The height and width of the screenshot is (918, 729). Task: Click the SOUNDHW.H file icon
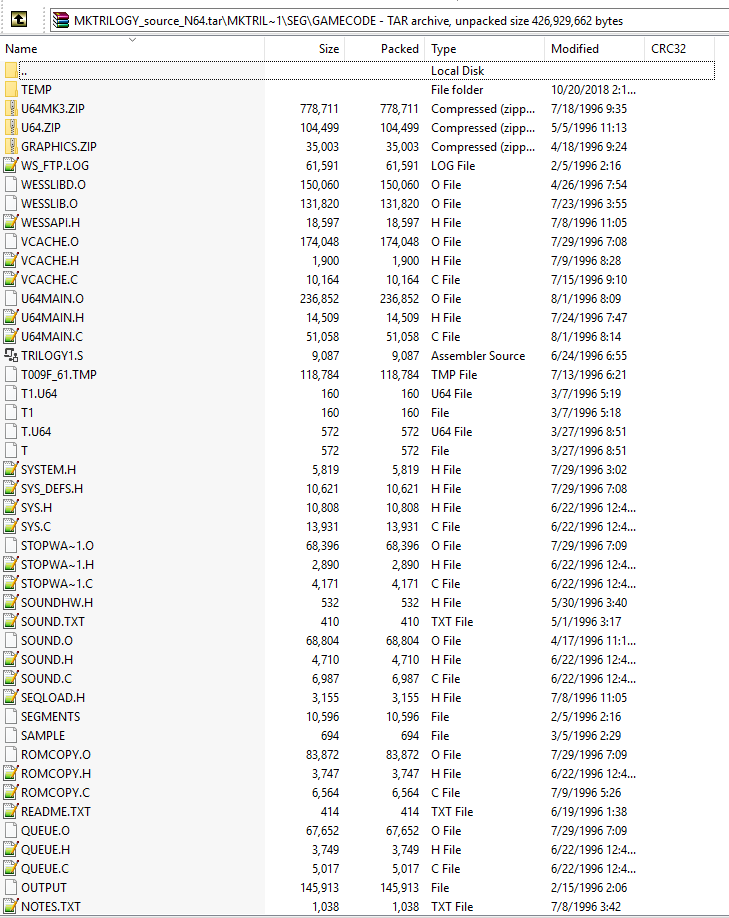[x=11, y=602]
